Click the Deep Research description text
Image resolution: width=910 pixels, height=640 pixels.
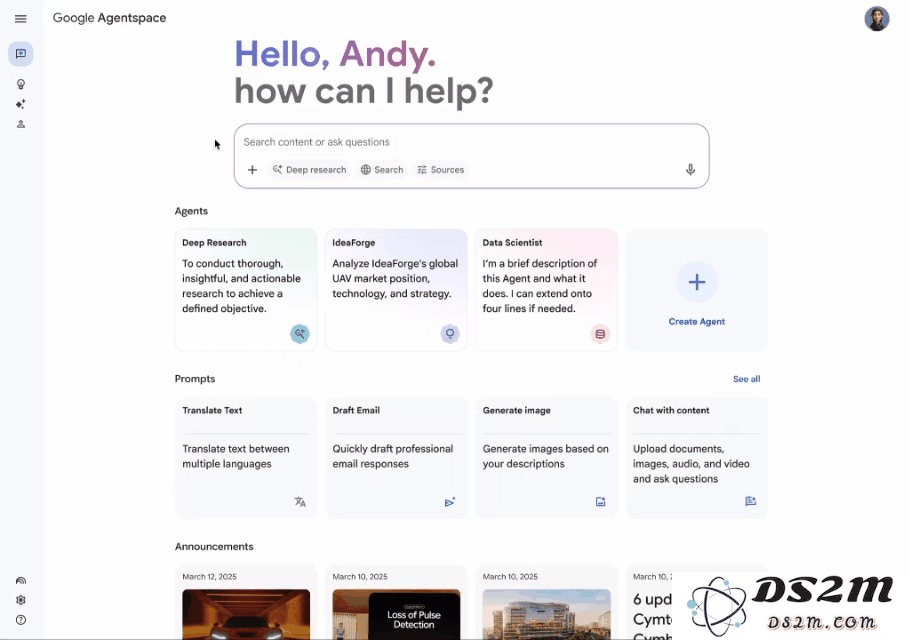click(241, 286)
